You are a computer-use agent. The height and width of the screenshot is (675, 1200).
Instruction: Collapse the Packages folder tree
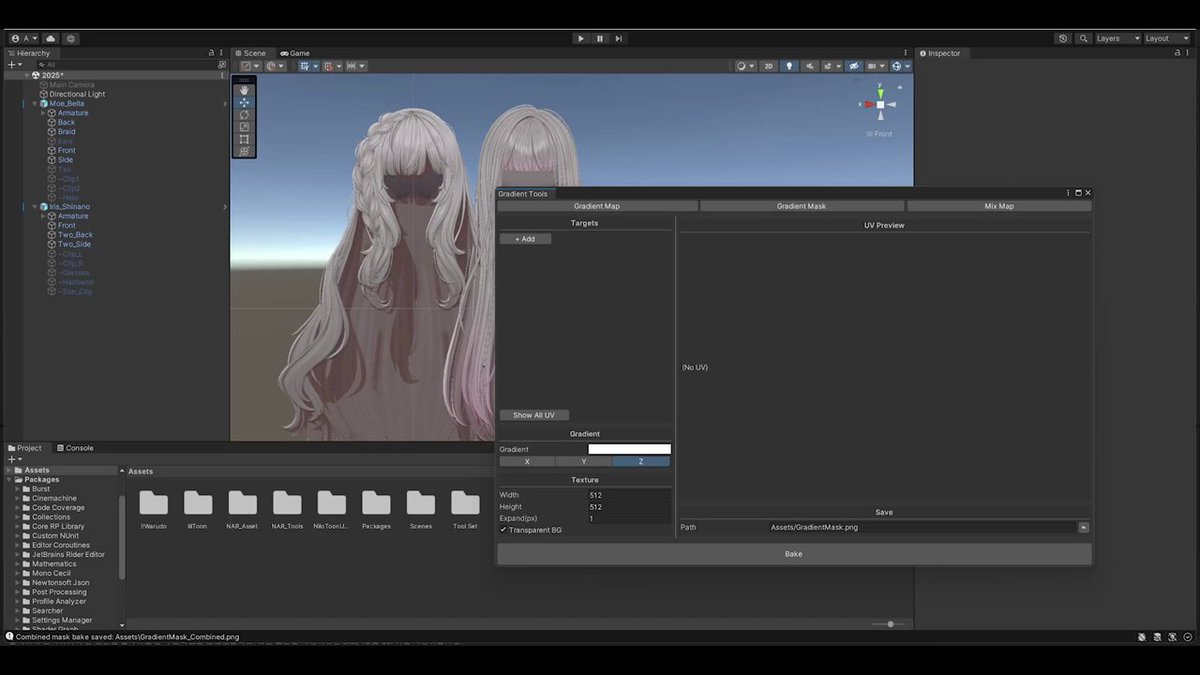(10, 479)
